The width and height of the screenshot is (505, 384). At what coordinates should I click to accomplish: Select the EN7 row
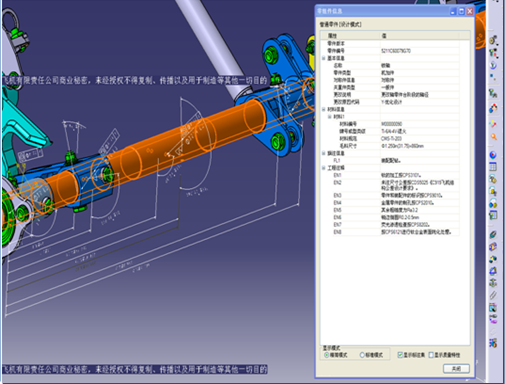[390, 225]
